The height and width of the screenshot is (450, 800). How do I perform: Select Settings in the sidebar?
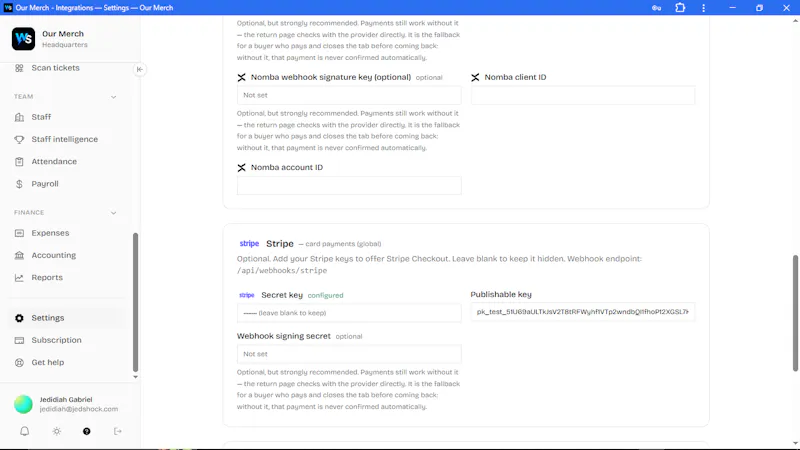(x=66, y=318)
